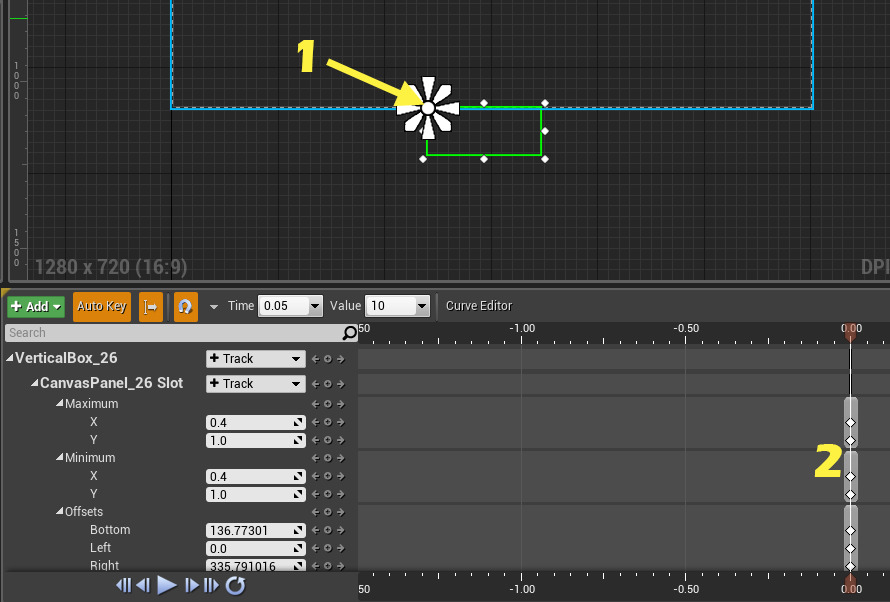Click the Add button to insert a track

35,307
